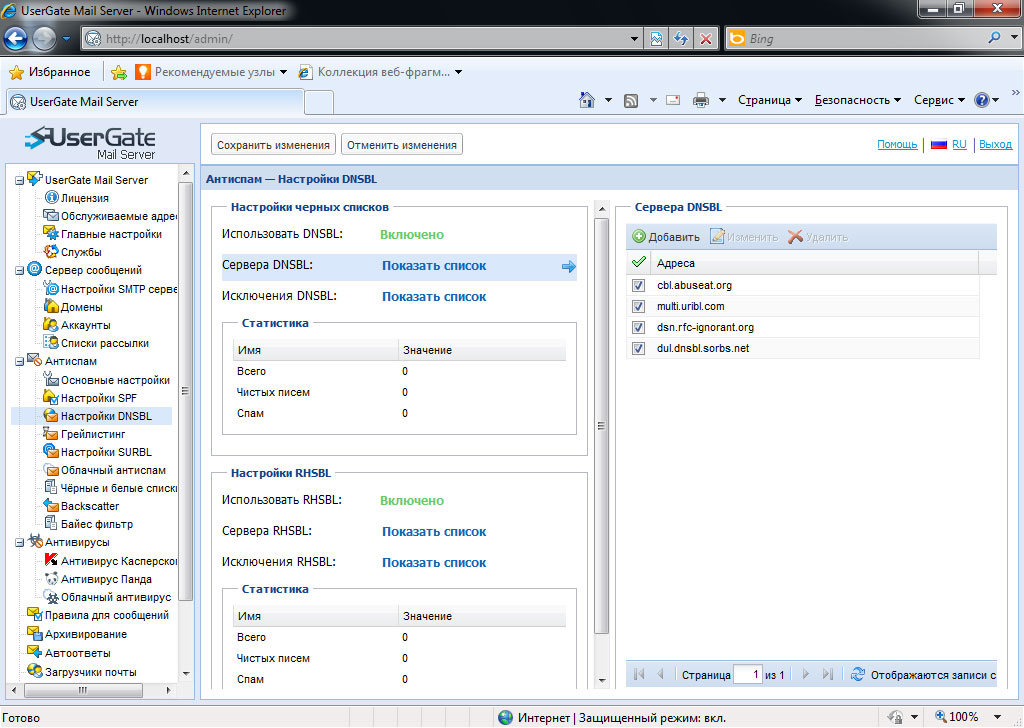Toggle the multi.uribl.com checkbox
This screenshot has height=728, width=1024.
[639, 306]
